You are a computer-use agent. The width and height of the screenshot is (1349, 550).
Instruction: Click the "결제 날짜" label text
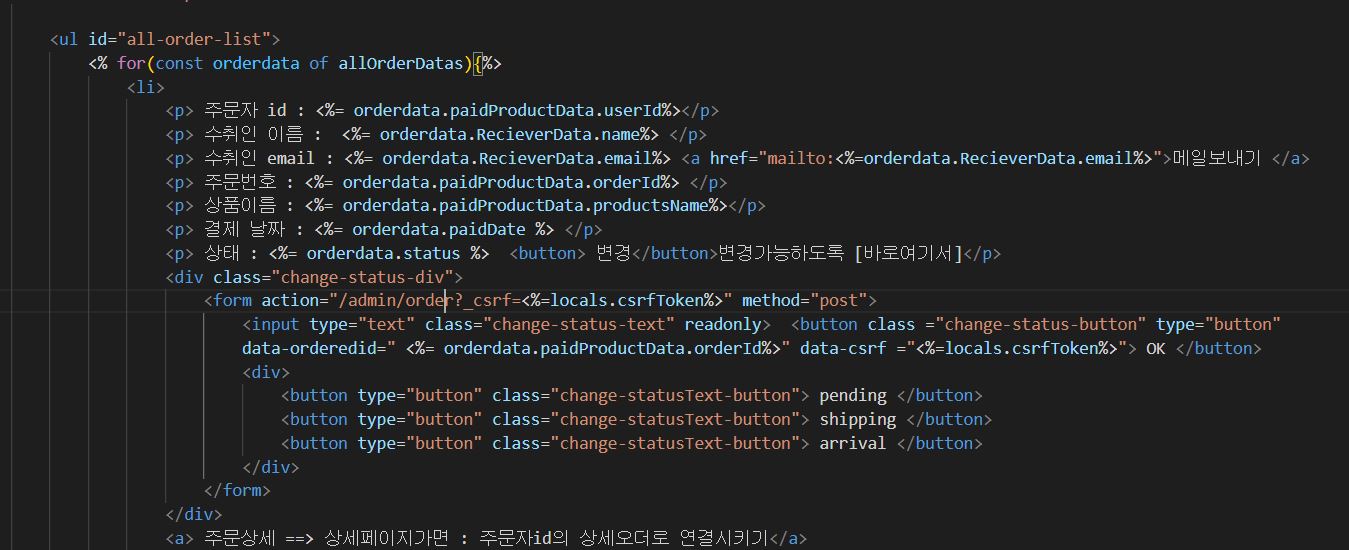tap(245, 229)
